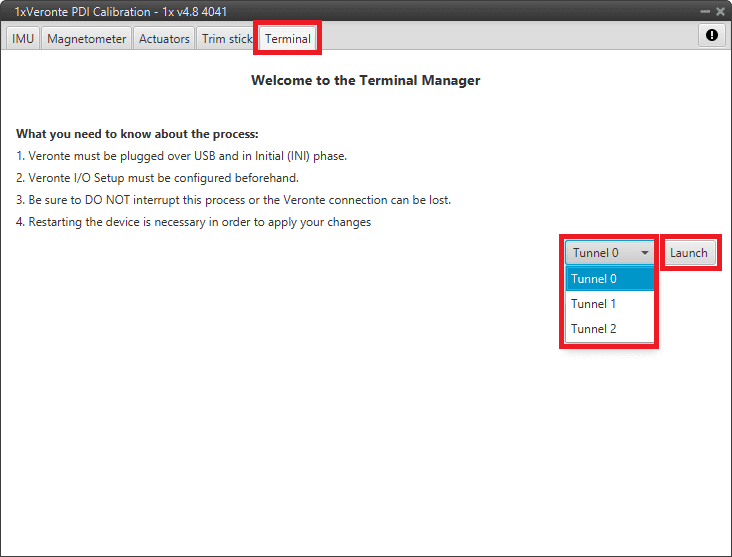Image resolution: width=732 pixels, height=557 pixels.
Task: Select the Trim stick tab
Action: [x=227, y=39]
